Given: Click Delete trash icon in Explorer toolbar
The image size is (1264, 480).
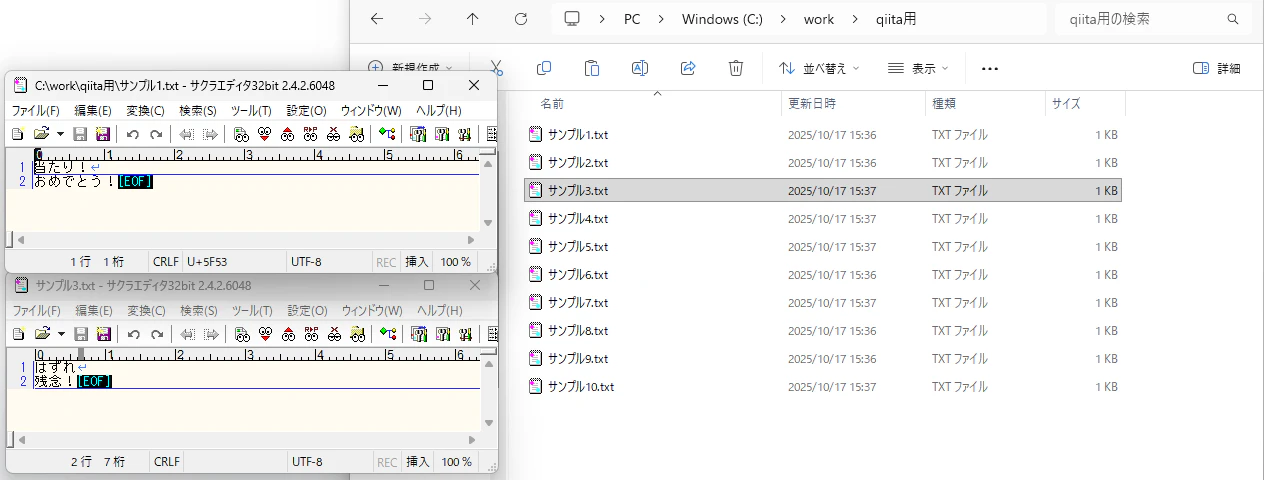Looking at the screenshot, I should [736, 68].
